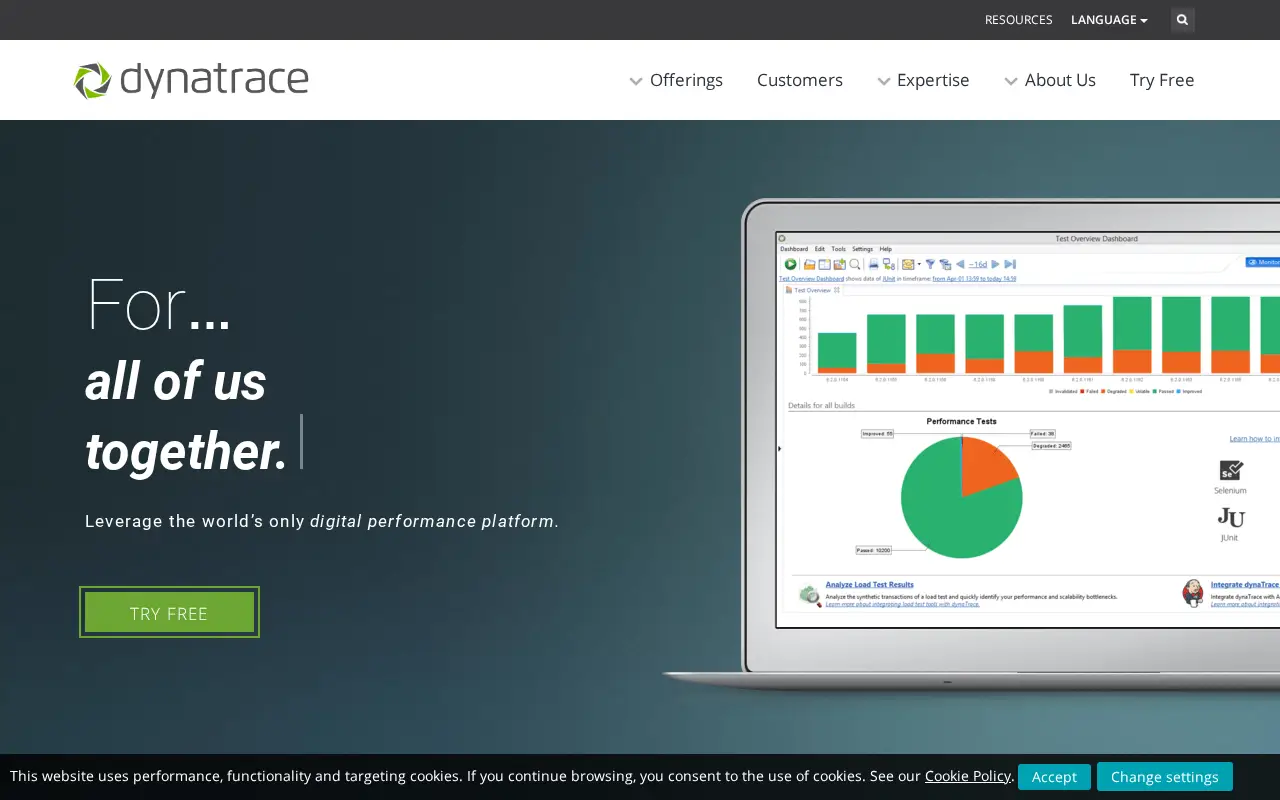Screen dimensions: 1280x800
Task: Click the Analyze Load Test Results link
Action: 869,584
